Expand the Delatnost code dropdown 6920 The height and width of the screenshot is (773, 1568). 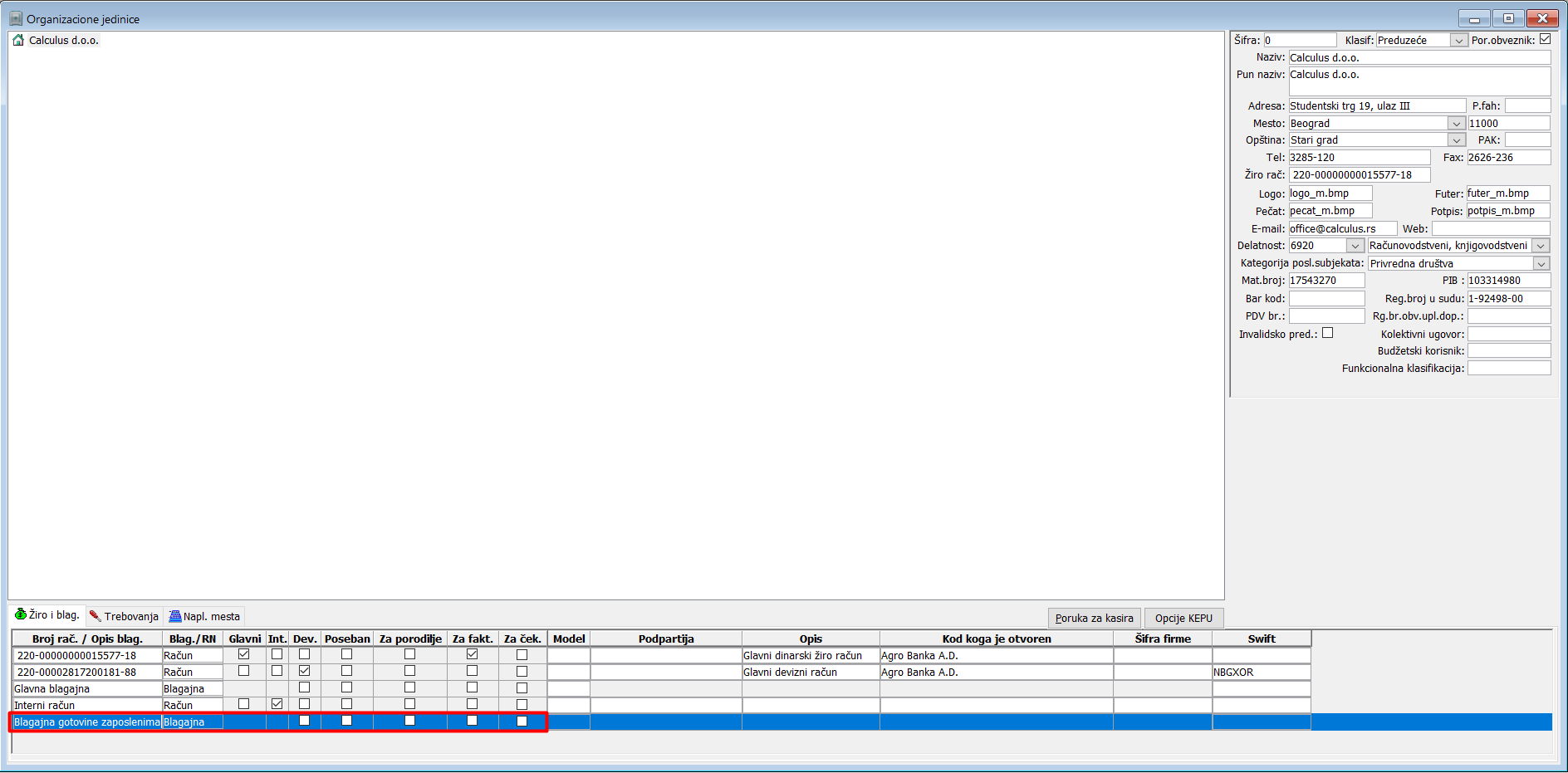pyautogui.click(x=1355, y=246)
